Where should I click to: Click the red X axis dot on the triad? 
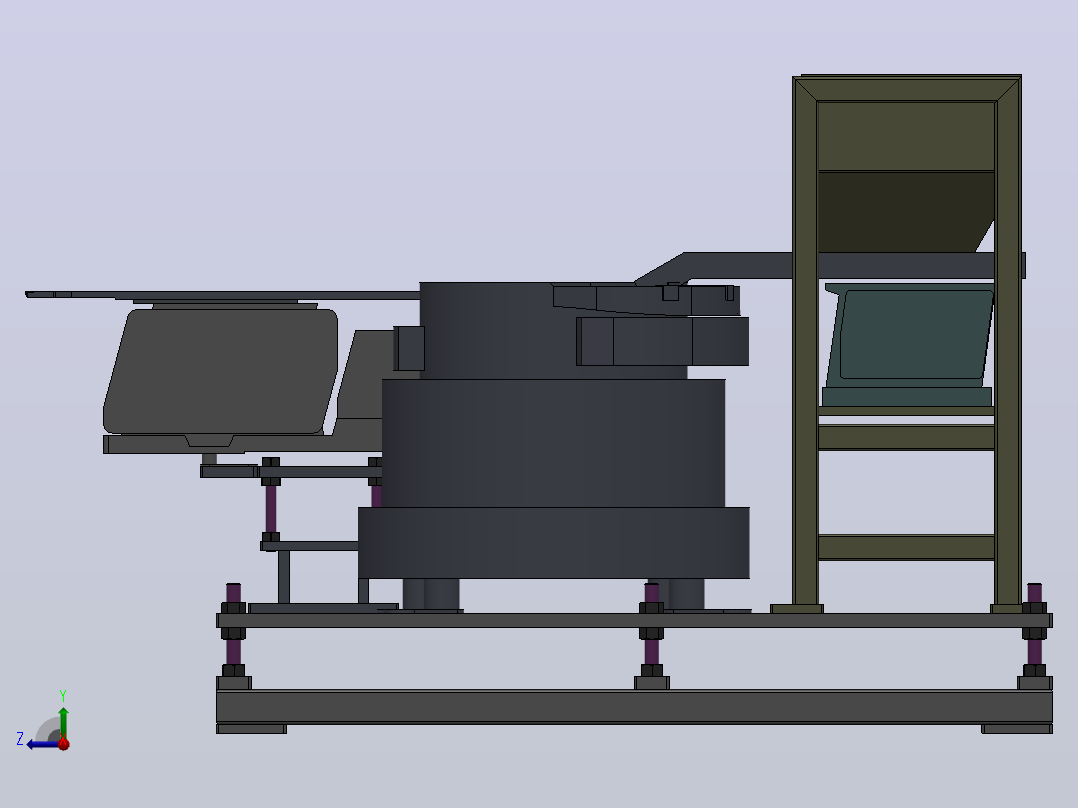tap(64, 744)
